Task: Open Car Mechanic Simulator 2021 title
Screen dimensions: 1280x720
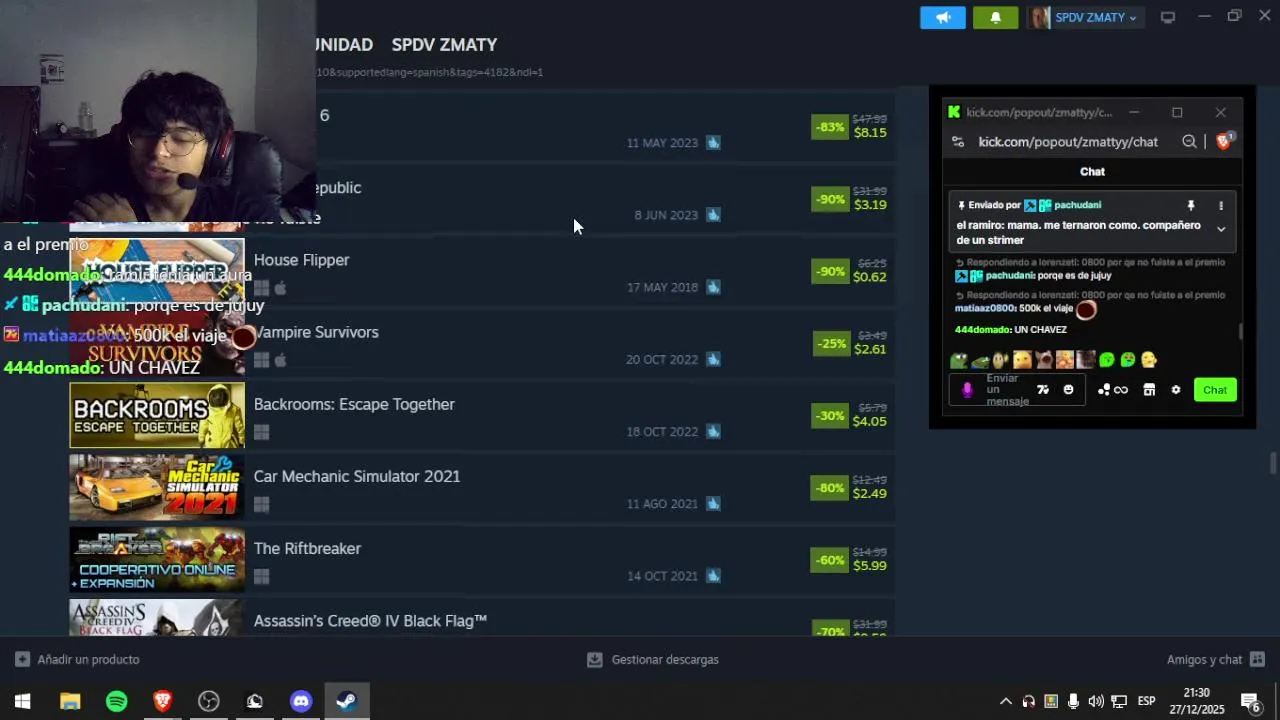Action: (x=357, y=476)
